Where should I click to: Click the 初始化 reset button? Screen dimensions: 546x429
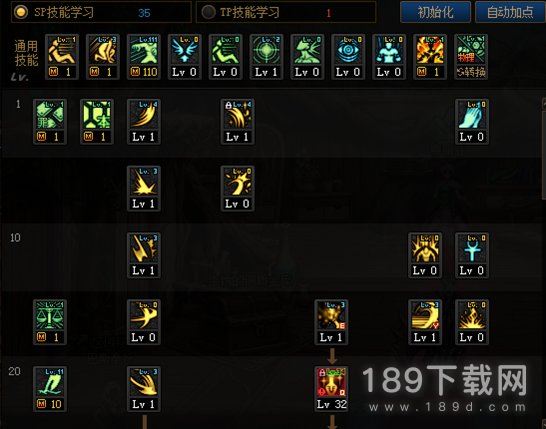click(435, 12)
